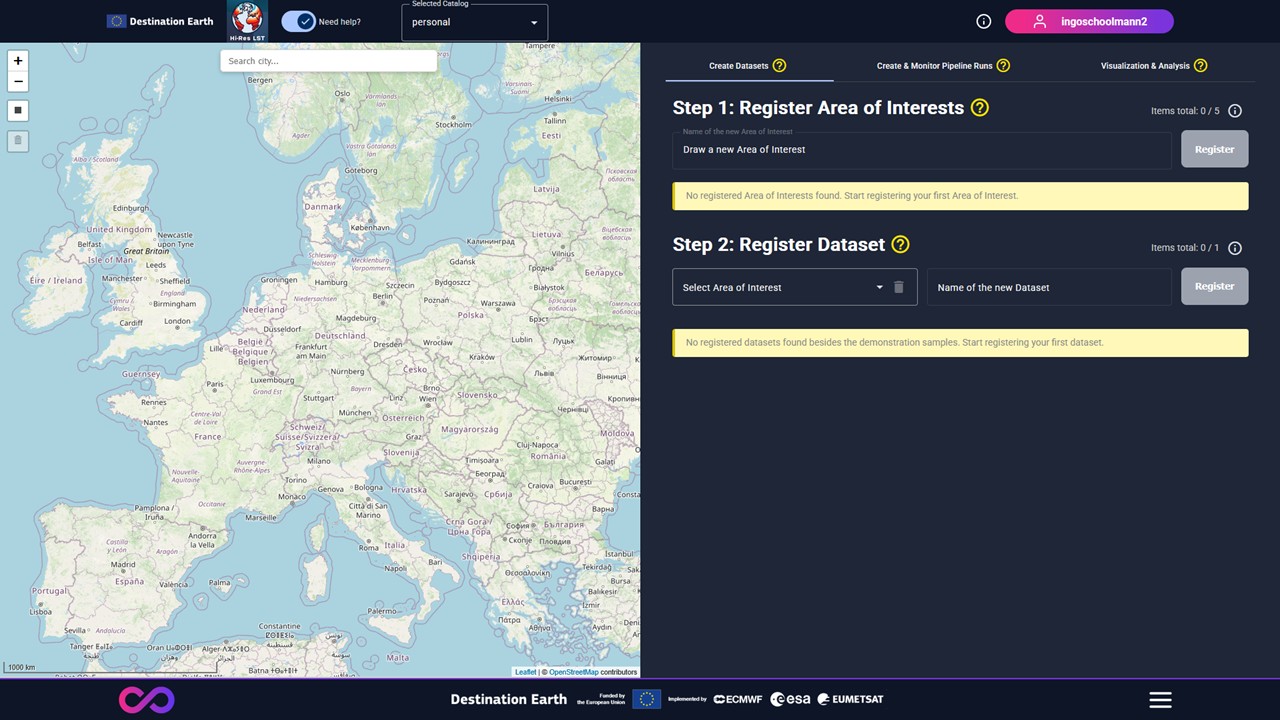Zoom out of the map
Image resolution: width=1280 pixels, height=720 pixels.
(x=17, y=82)
